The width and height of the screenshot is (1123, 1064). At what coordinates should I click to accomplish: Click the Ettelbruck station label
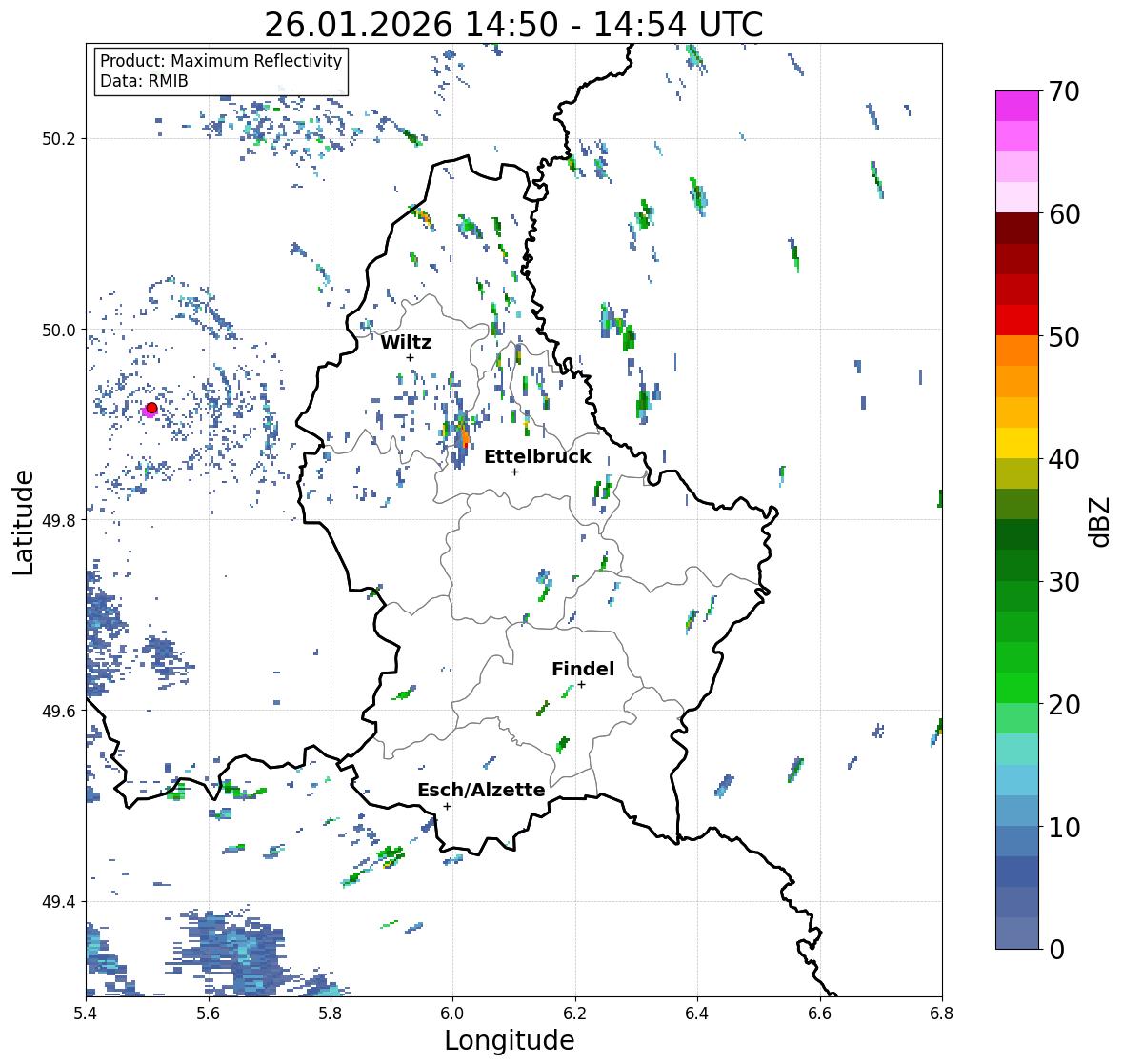coord(537,457)
